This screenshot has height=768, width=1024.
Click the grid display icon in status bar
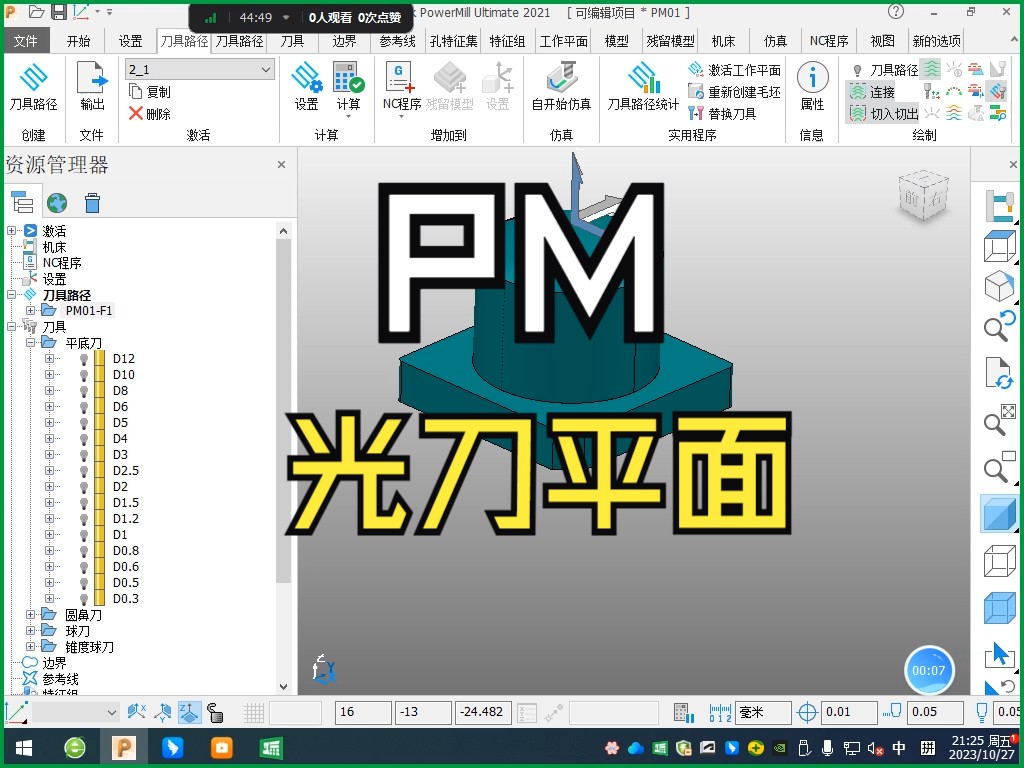pyautogui.click(x=254, y=712)
